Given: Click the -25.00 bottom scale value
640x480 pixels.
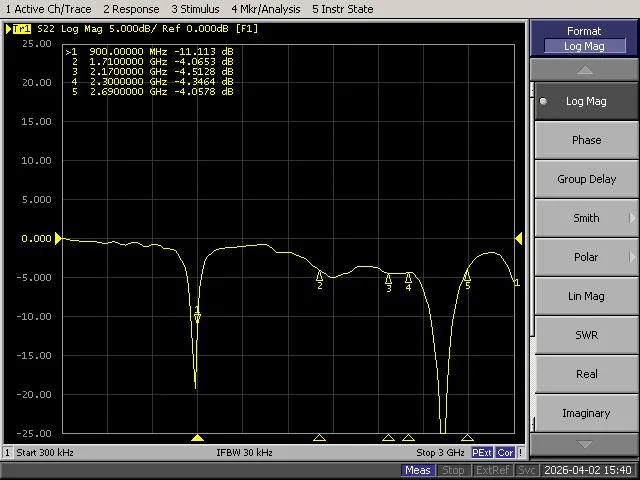Looking at the screenshot, I should pos(34,433).
